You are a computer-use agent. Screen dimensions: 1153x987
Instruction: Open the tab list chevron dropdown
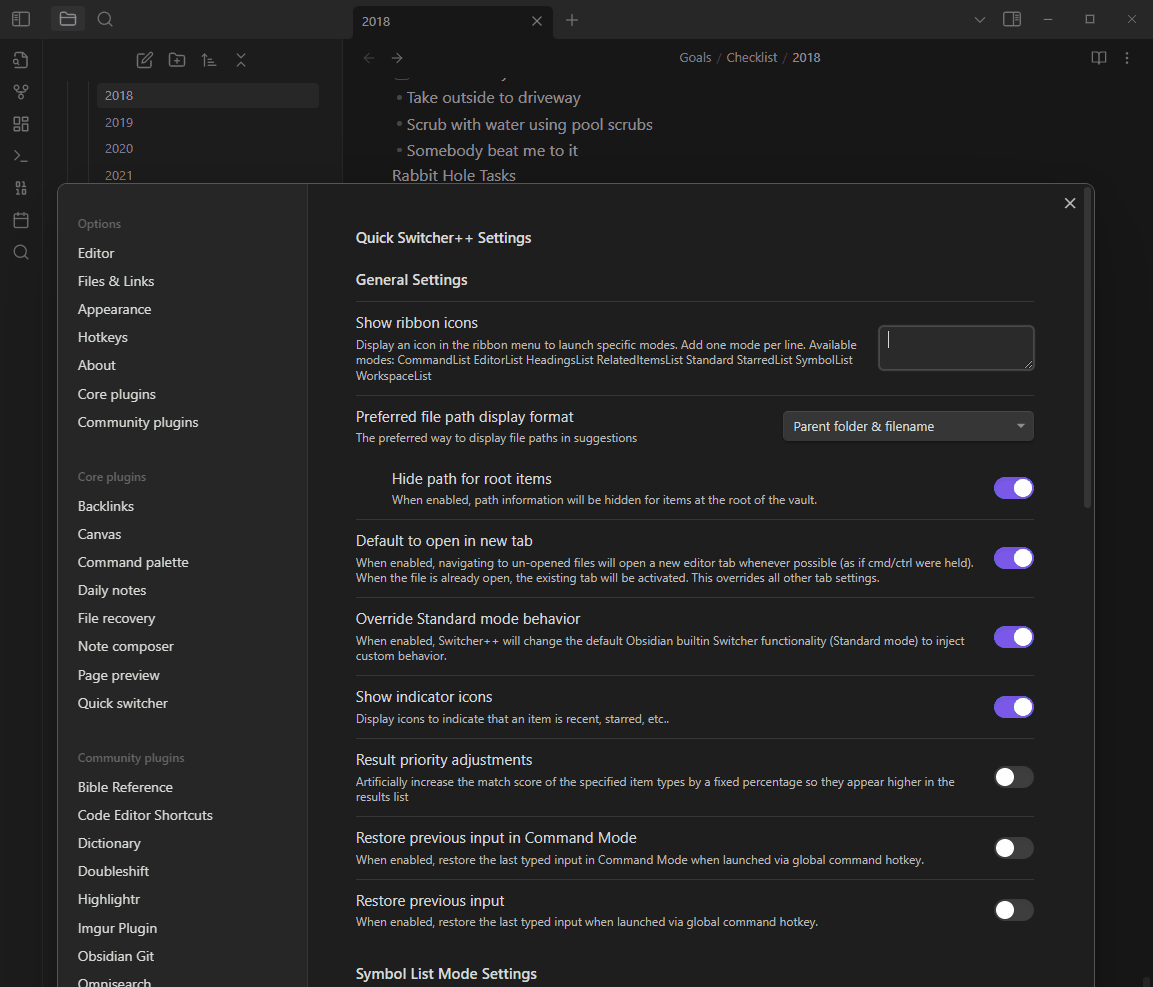[x=979, y=19]
